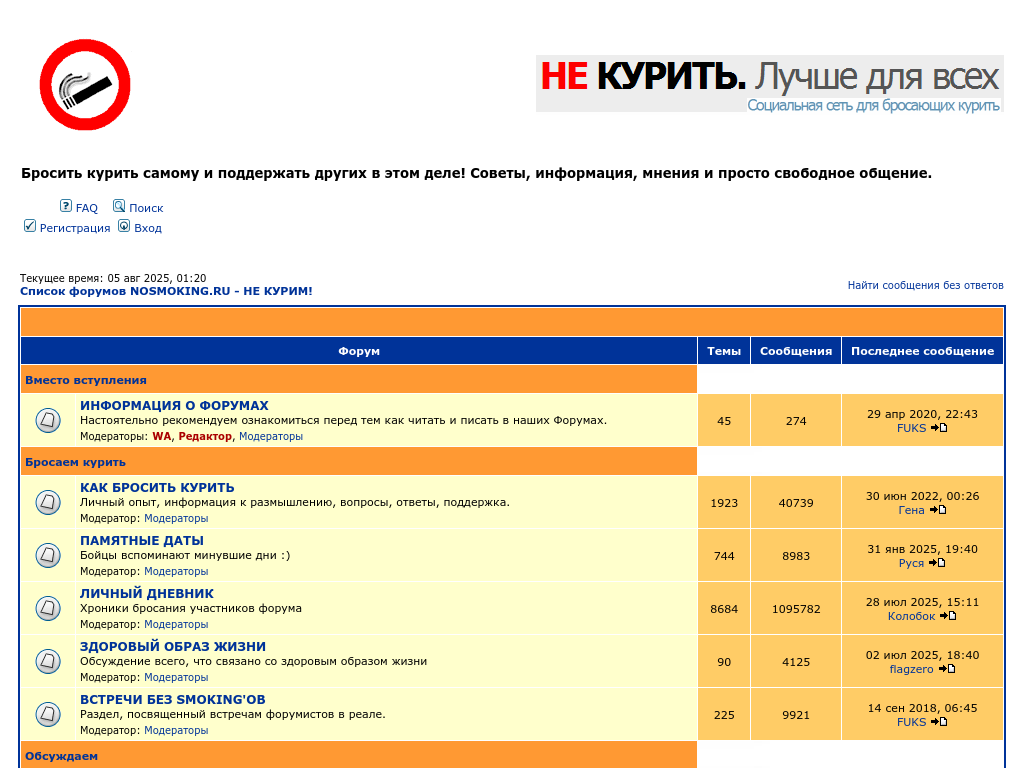This screenshot has height=768, width=1024.
Task: View moderator WA profile
Action: pos(161,436)
